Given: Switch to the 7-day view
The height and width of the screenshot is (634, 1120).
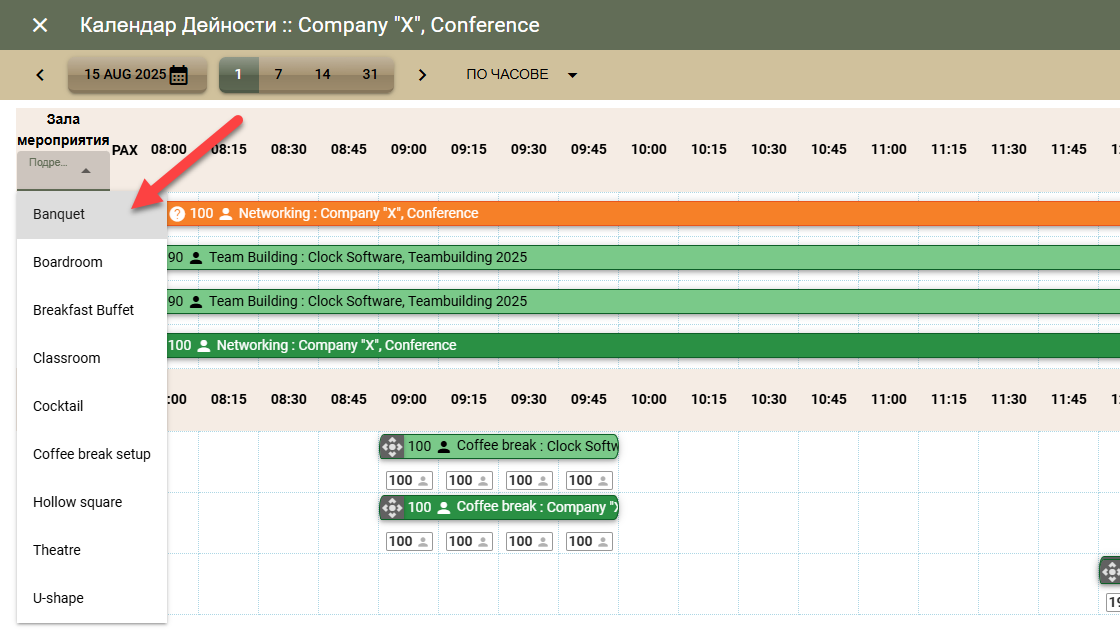Looking at the screenshot, I should (279, 74).
